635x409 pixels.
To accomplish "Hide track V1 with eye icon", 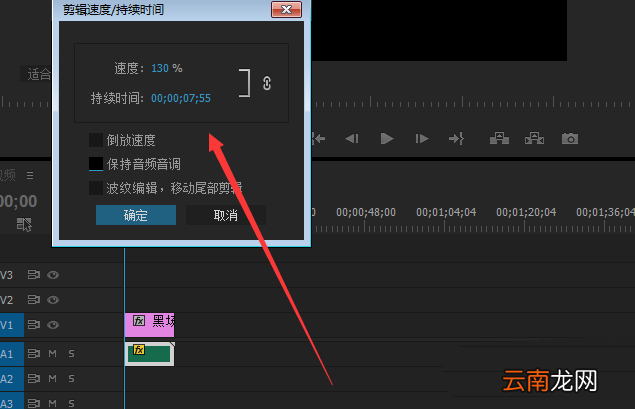I will pyautogui.click(x=53, y=325).
